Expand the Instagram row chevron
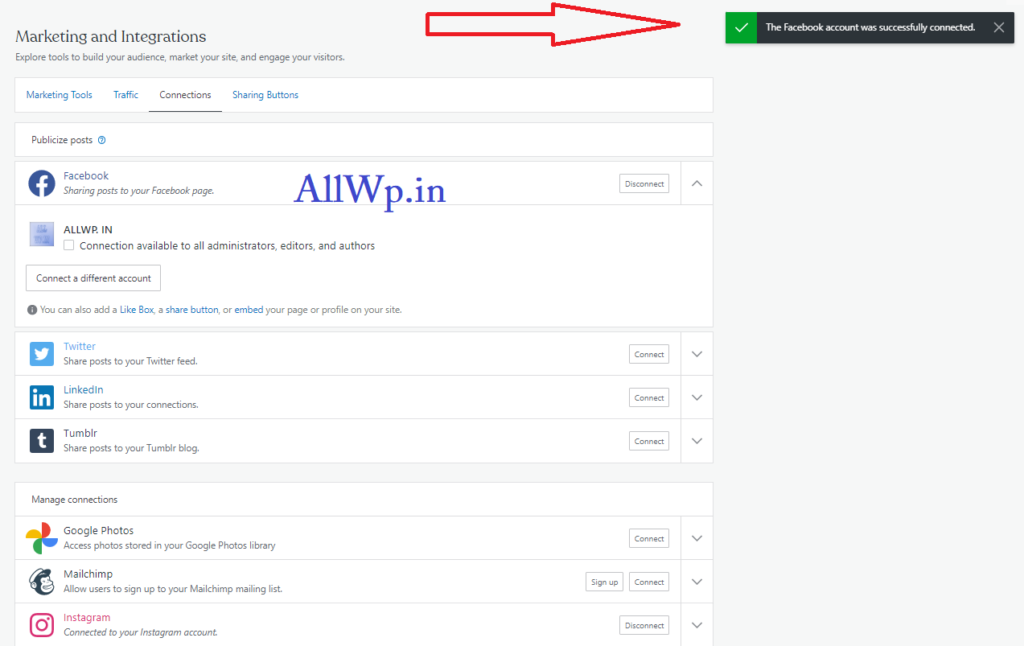 tap(697, 625)
